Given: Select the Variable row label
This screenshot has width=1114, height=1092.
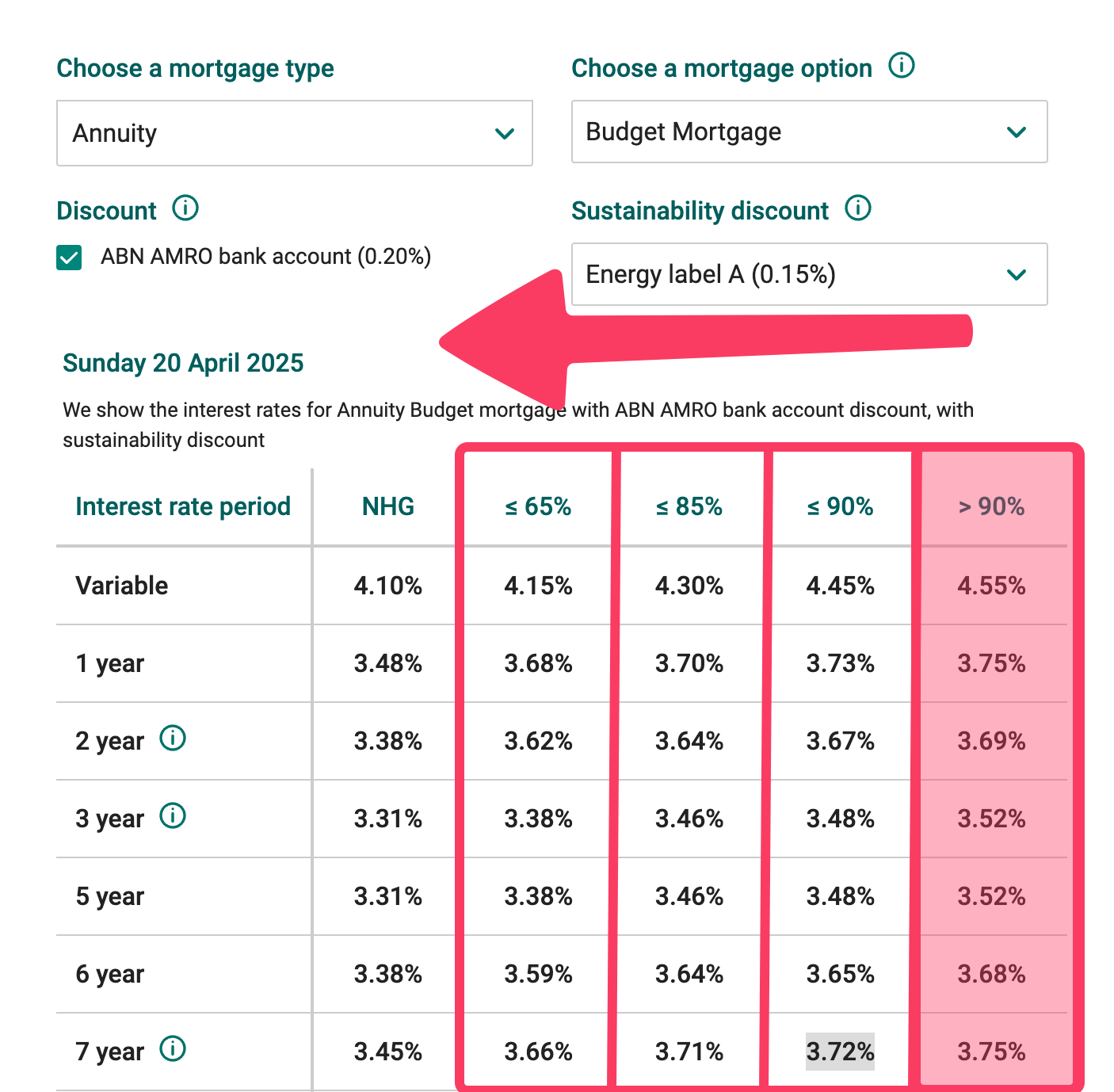Looking at the screenshot, I should [122, 586].
